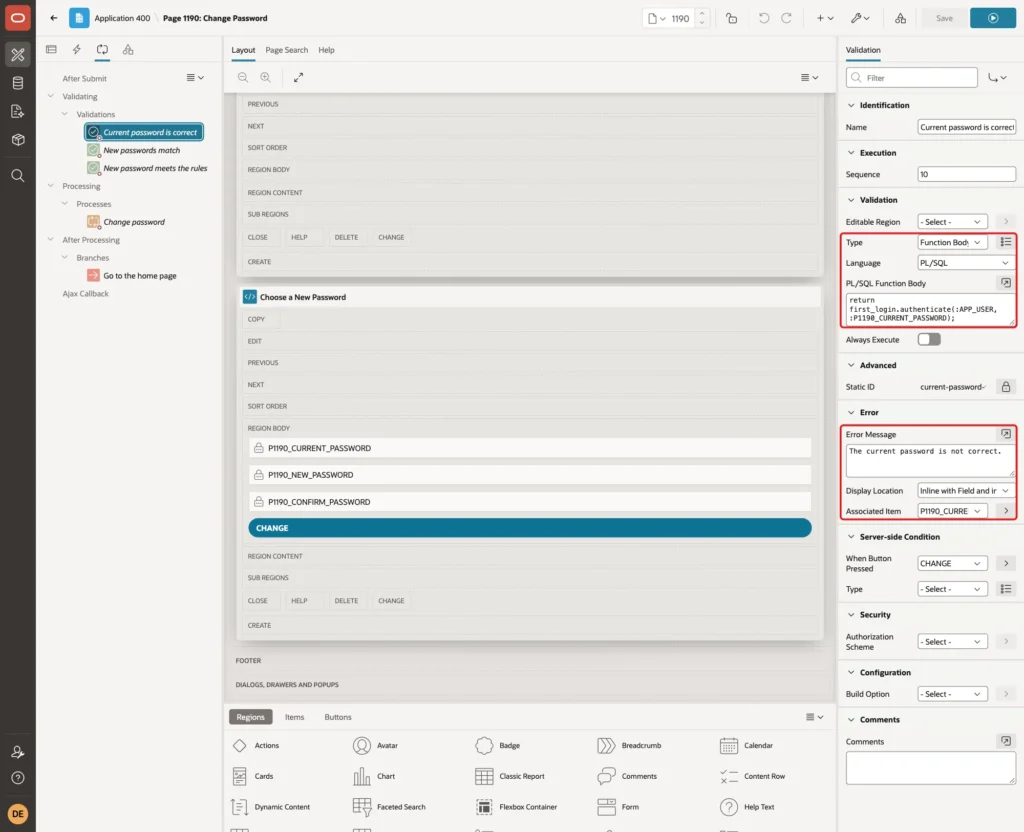The image size is (1024, 832).
Task: Open the Display Location dropdown
Action: tap(967, 490)
